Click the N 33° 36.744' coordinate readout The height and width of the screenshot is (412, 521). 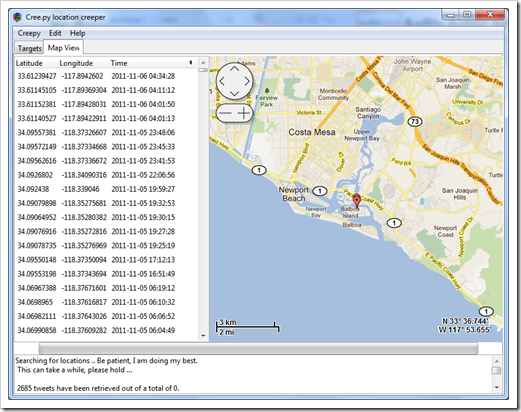point(465,321)
